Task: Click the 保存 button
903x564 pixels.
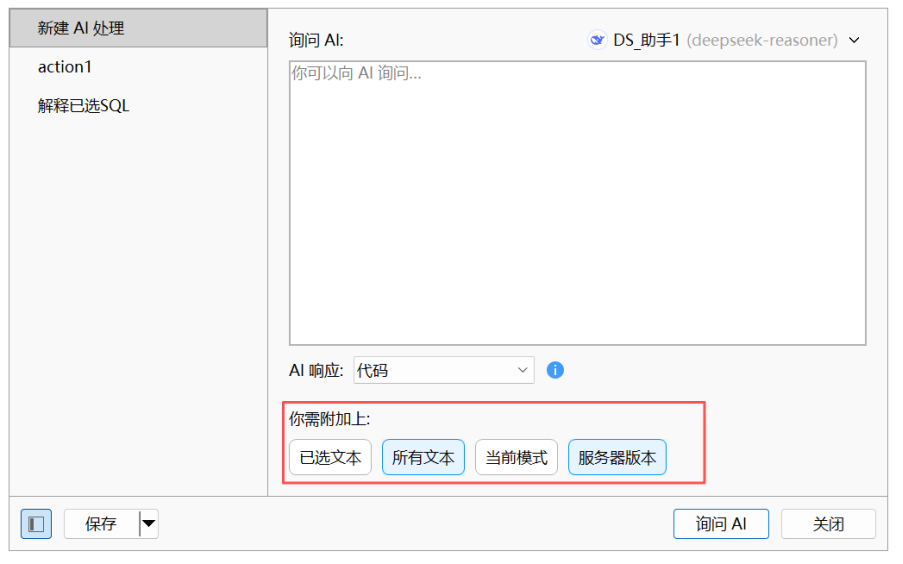Action: 101,524
